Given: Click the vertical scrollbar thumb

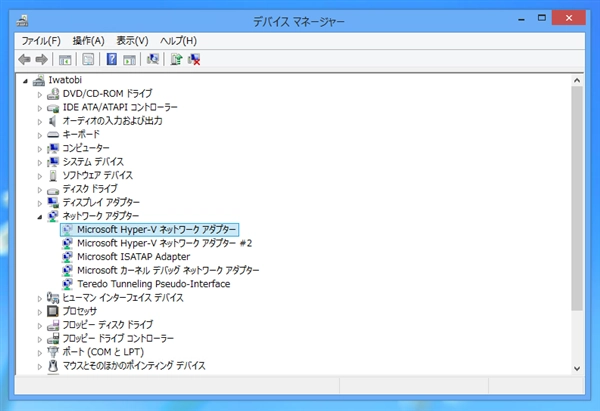Looking at the screenshot, I should 577,198.
